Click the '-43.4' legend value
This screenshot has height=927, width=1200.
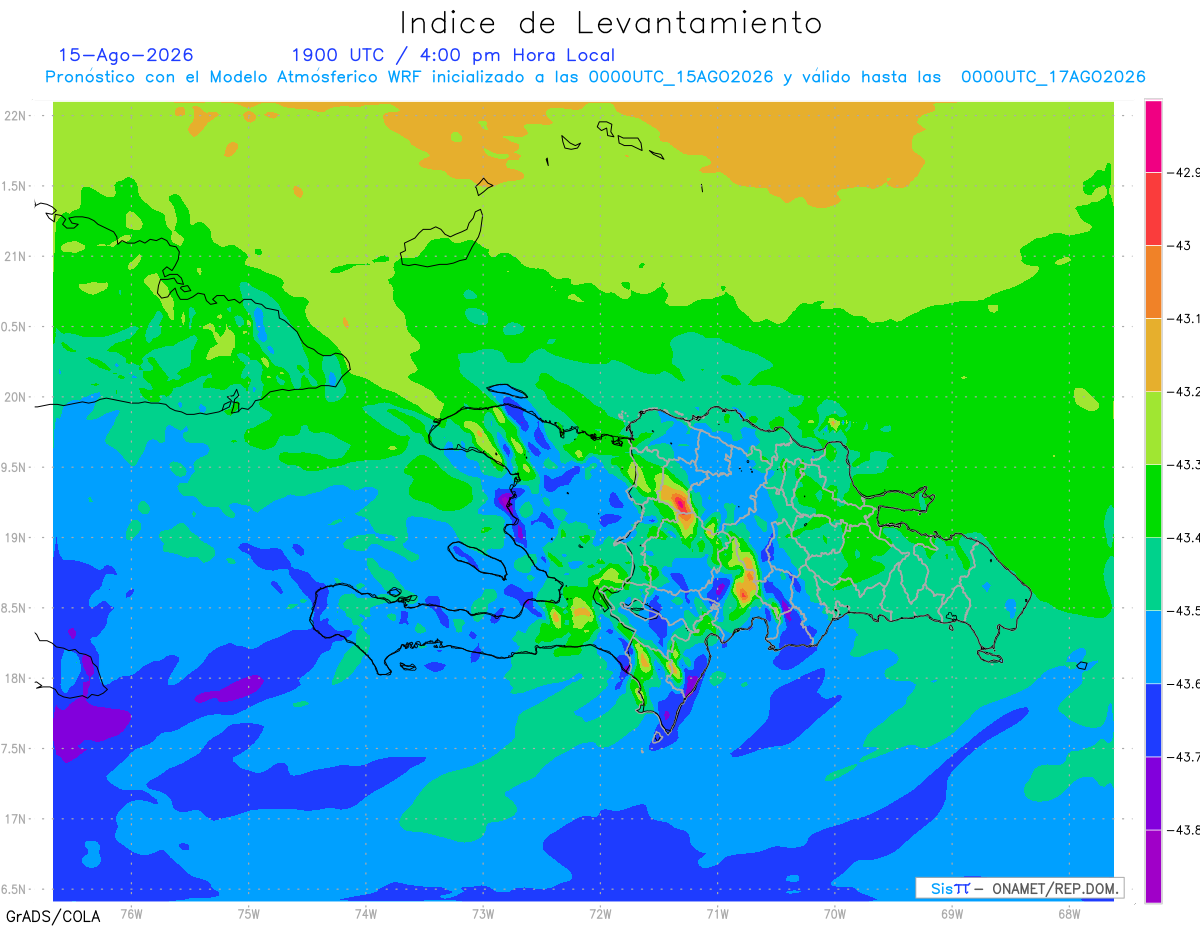click(x=1185, y=537)
